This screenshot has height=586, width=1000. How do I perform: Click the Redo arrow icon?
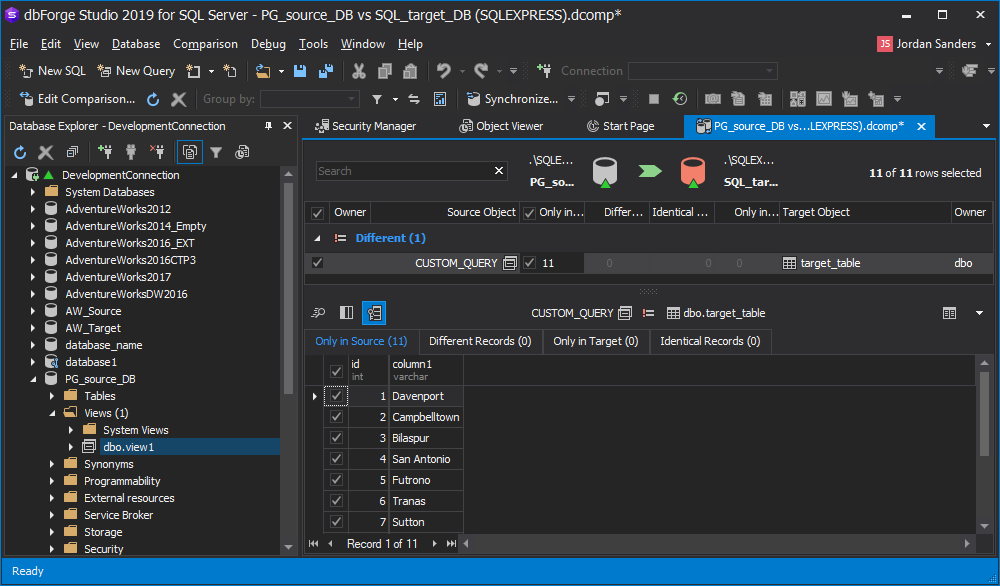(482, 71)
